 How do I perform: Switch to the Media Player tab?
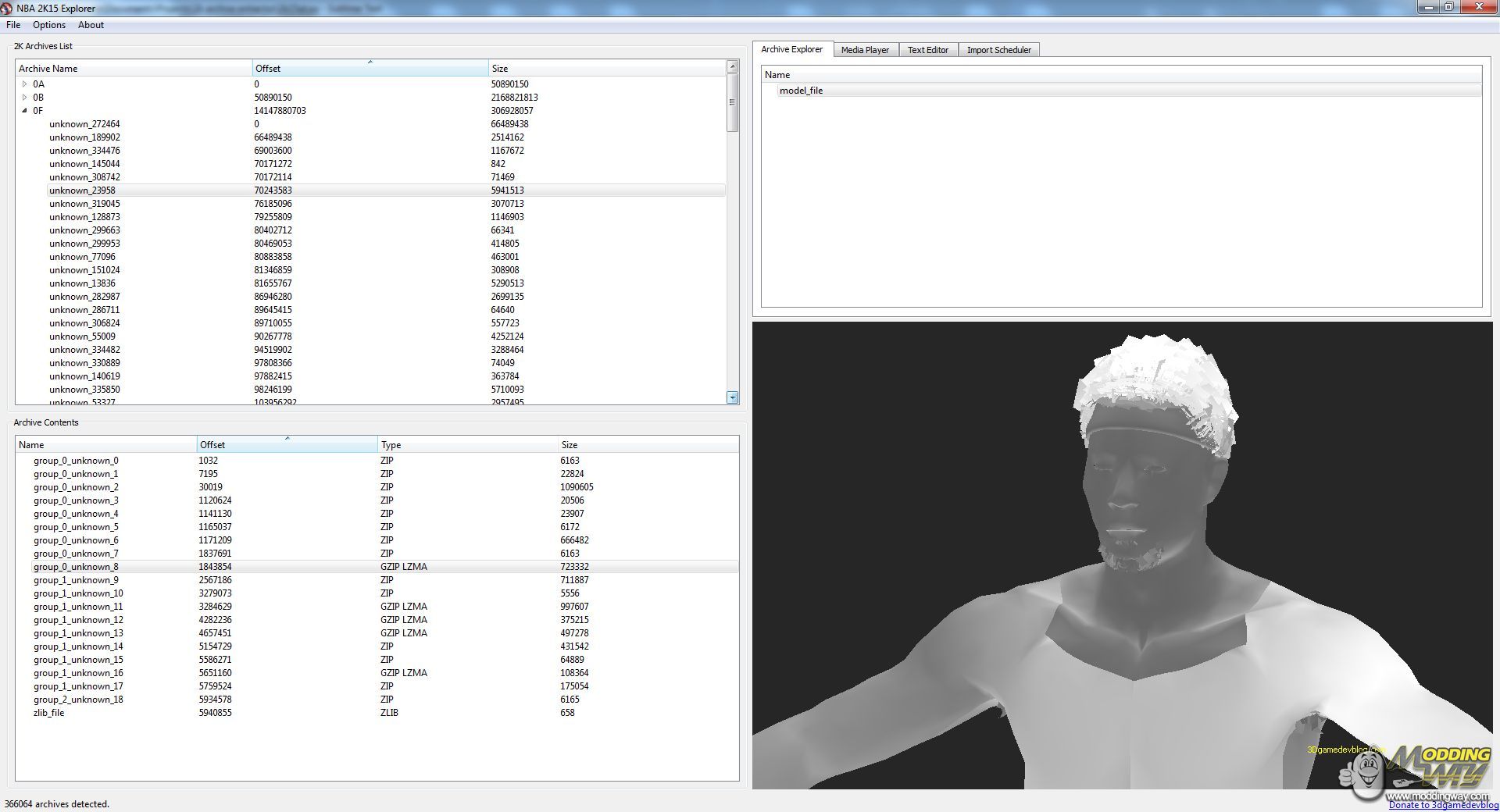pyautogui.click(x=865, y=50)
